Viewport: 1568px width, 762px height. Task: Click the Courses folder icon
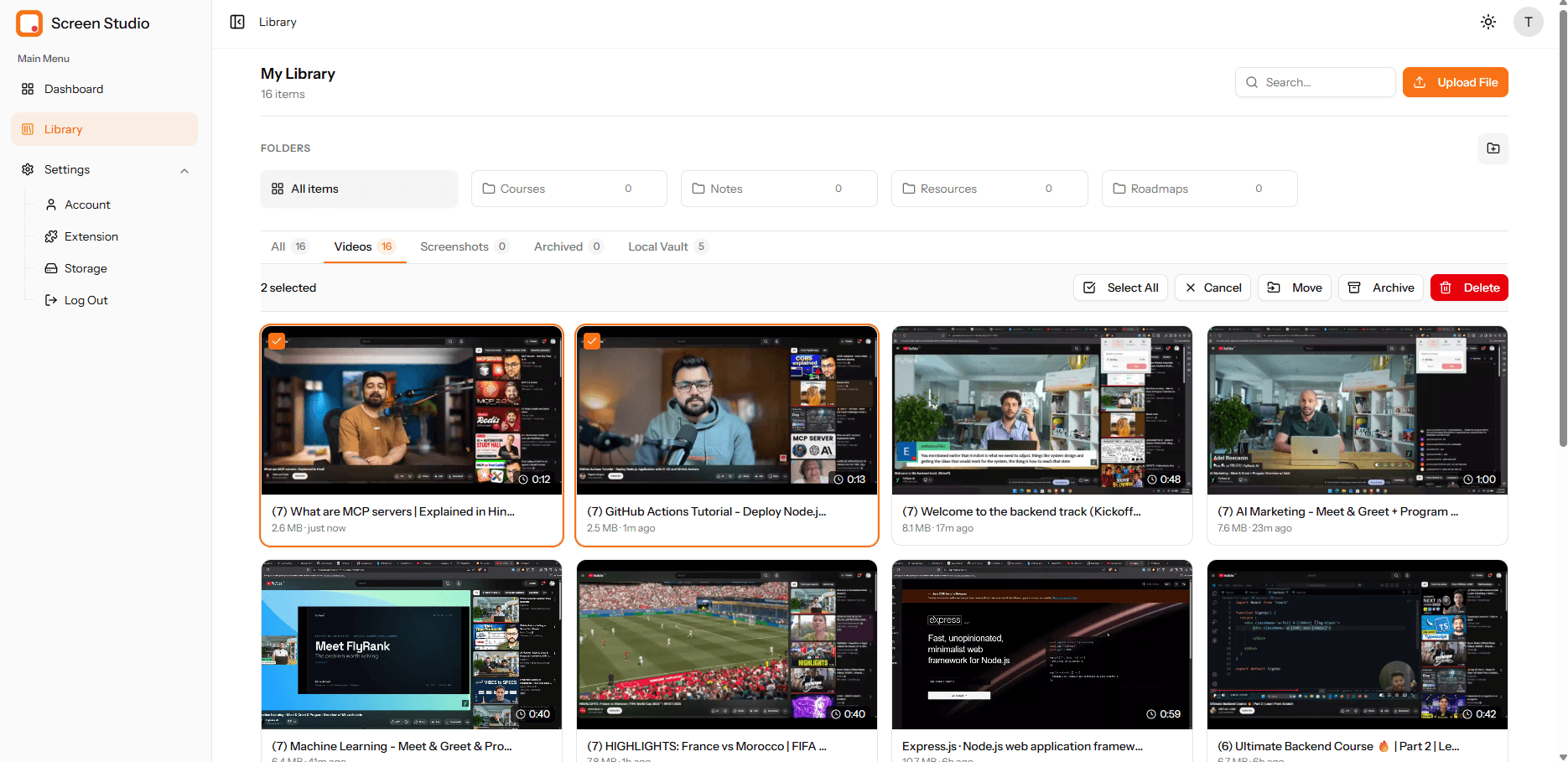coord(489,189)
